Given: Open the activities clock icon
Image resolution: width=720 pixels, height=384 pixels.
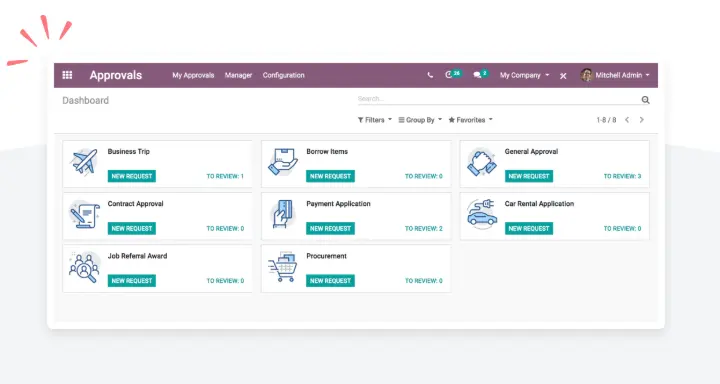Looking at the screenshot, I should 449,74.
